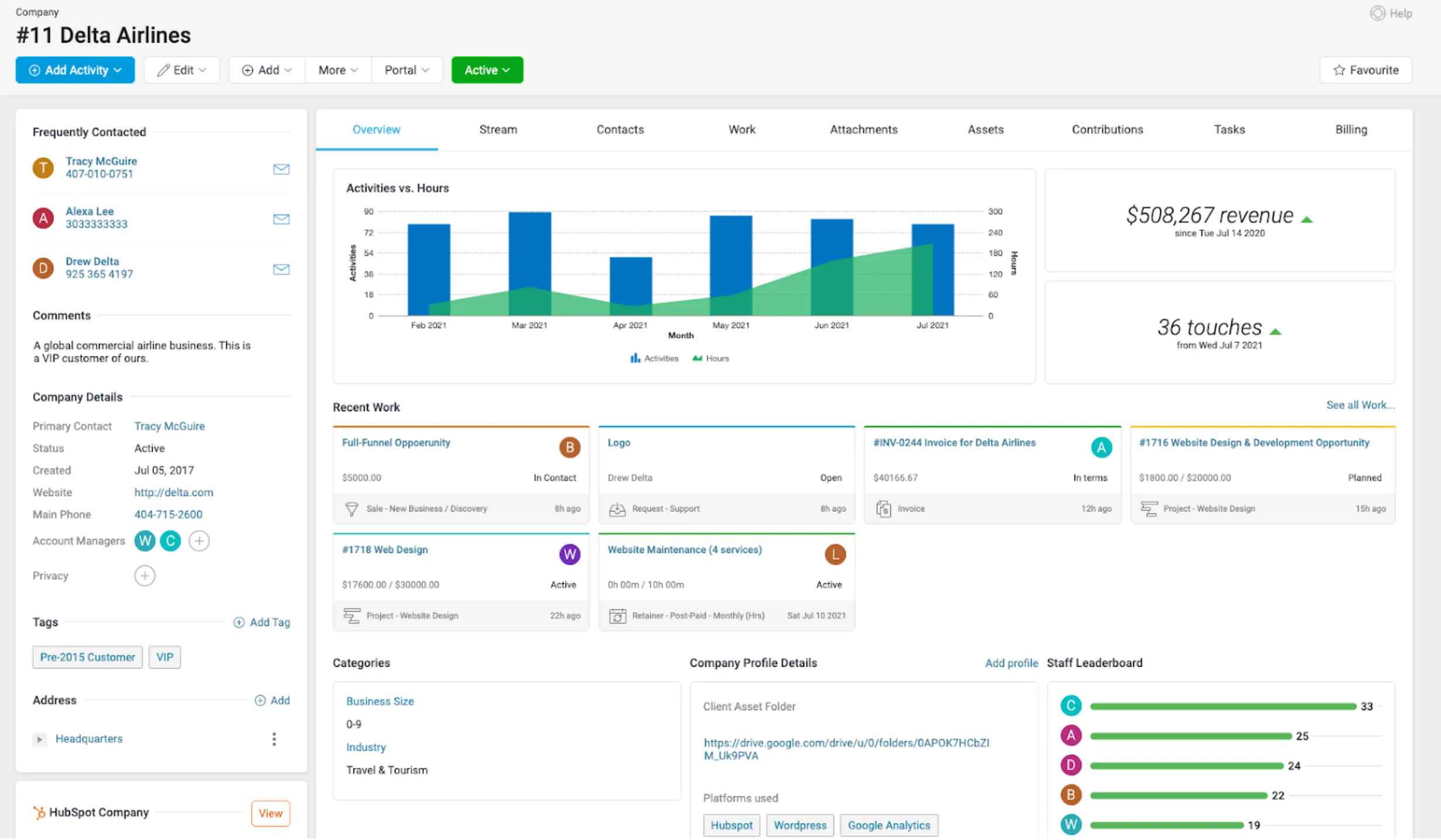Expand the Headquarters address entry

39,739
